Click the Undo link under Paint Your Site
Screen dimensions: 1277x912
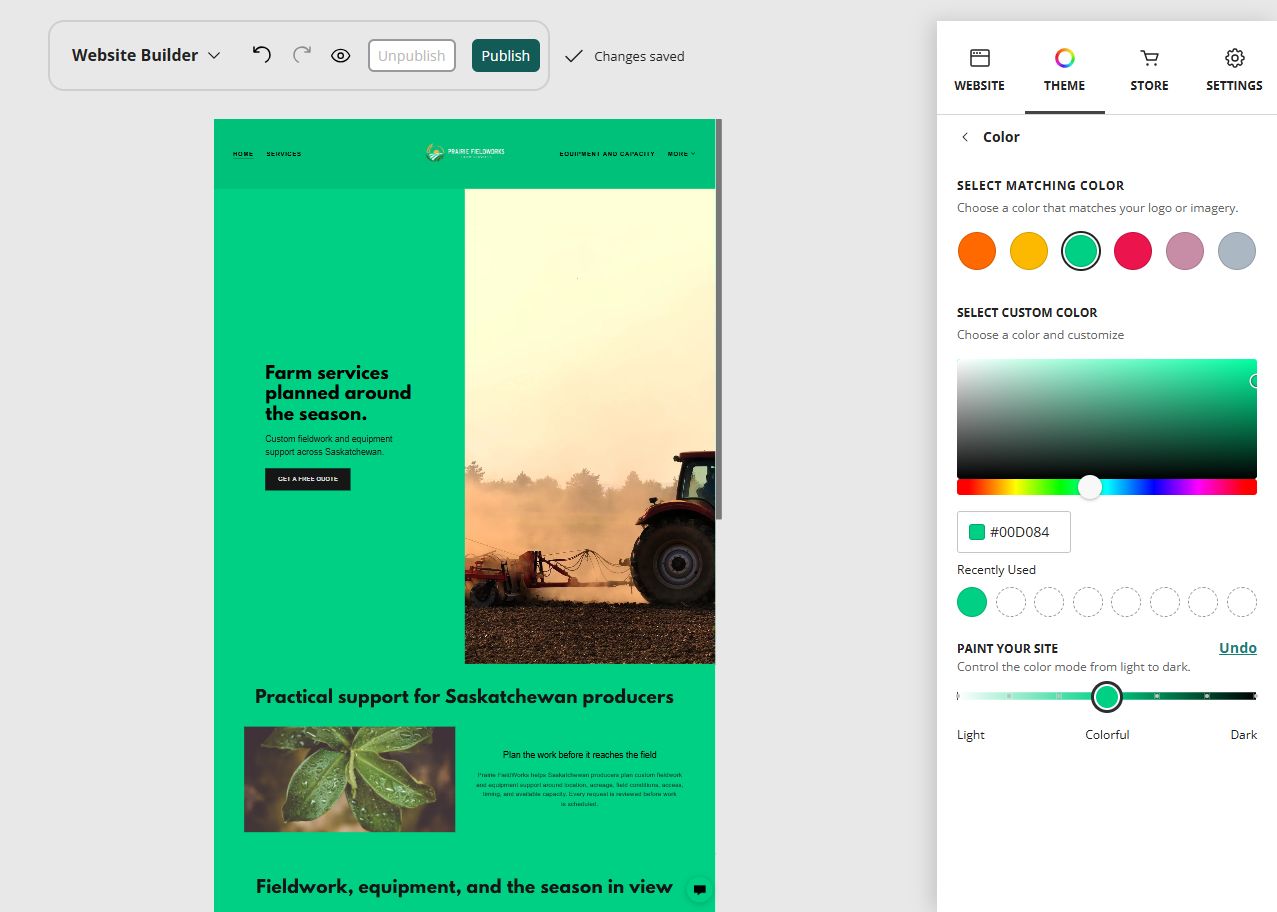[1238, 648]
